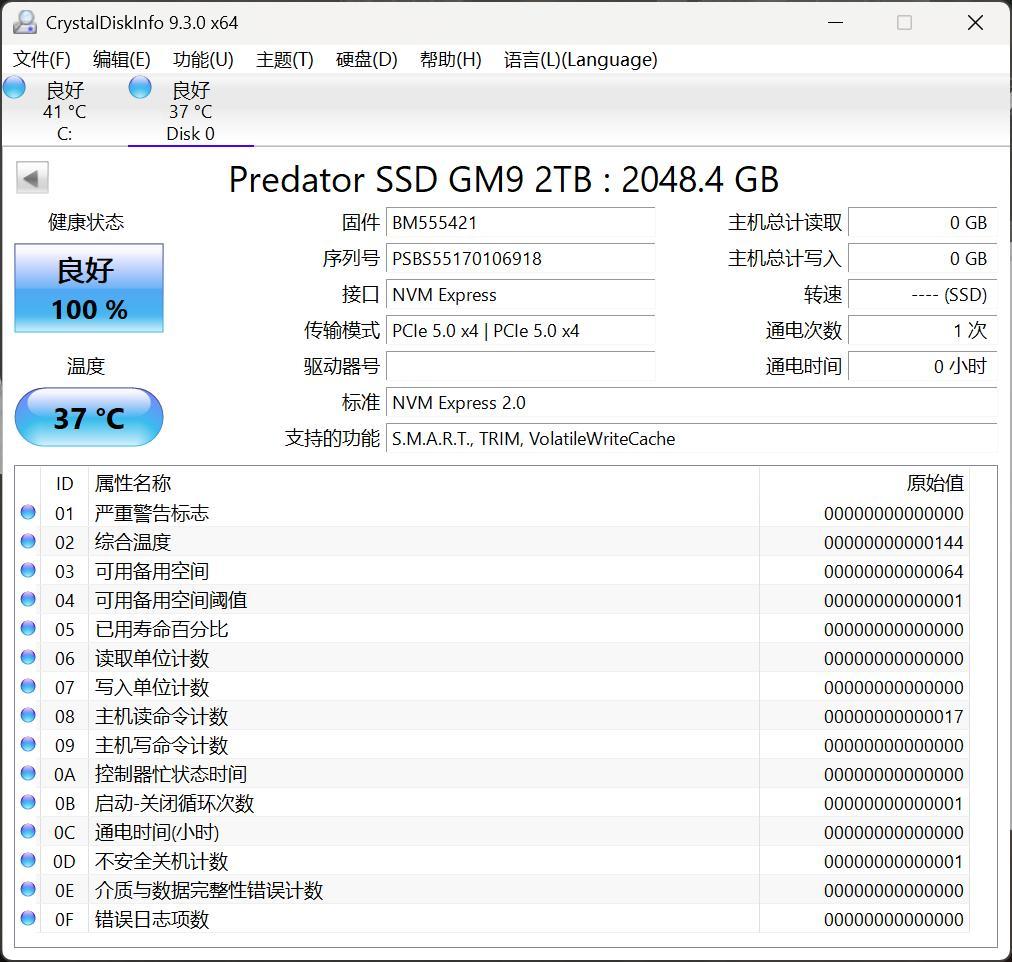Click the serial number field PSBS55170106918

tap(520, 259)
